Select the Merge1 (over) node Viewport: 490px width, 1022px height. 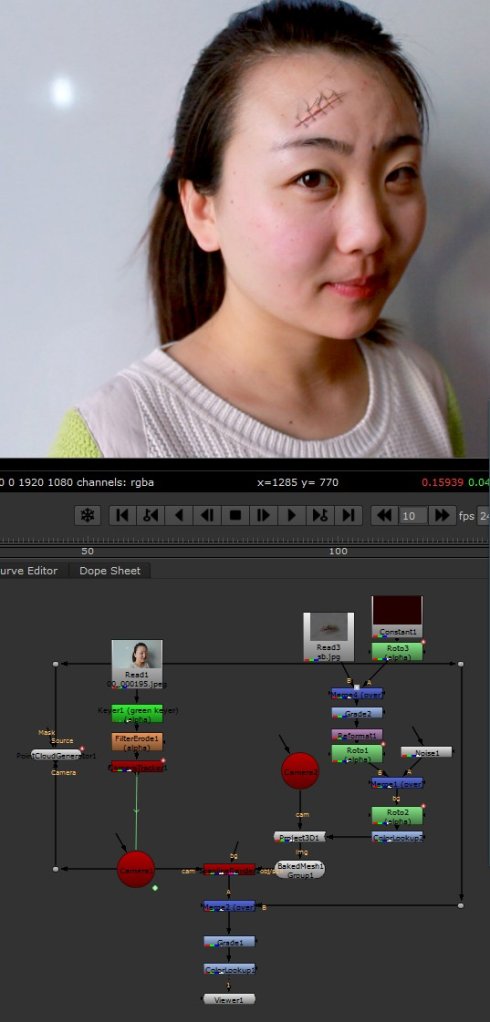(397, 783)
